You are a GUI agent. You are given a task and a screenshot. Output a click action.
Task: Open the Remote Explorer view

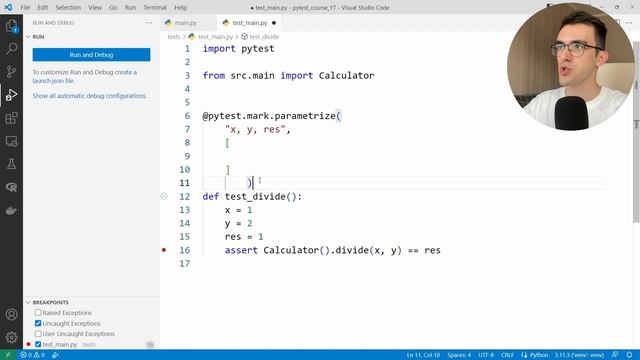[11, 141]
